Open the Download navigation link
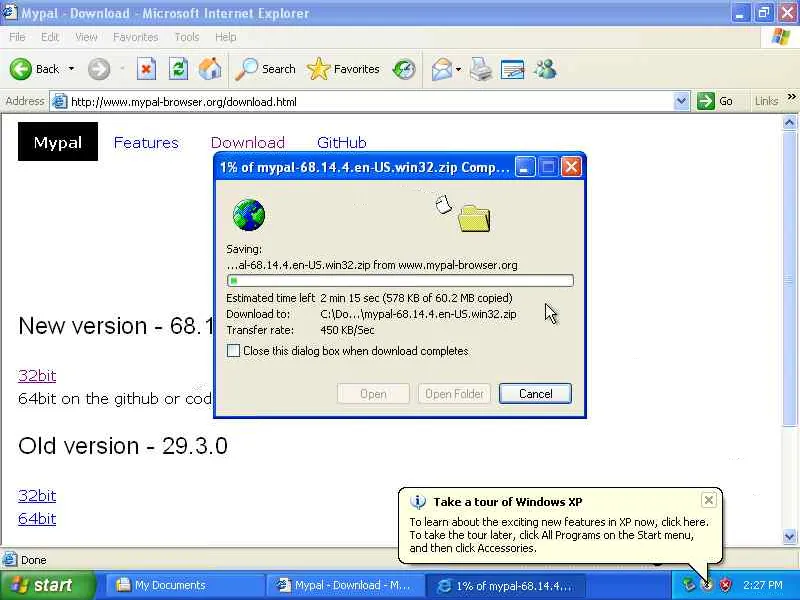Screen dimensions: 800x600 coord(247,142)
